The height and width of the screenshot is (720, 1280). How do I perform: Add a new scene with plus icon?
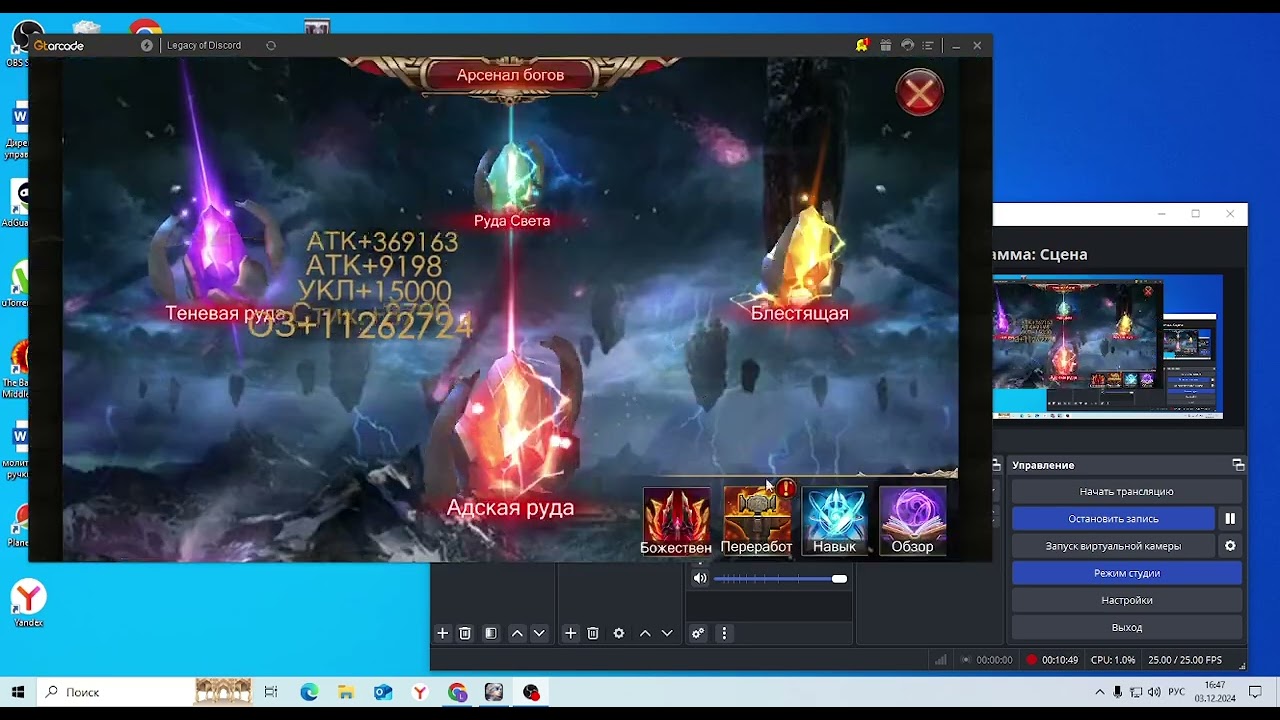(443, 633)
